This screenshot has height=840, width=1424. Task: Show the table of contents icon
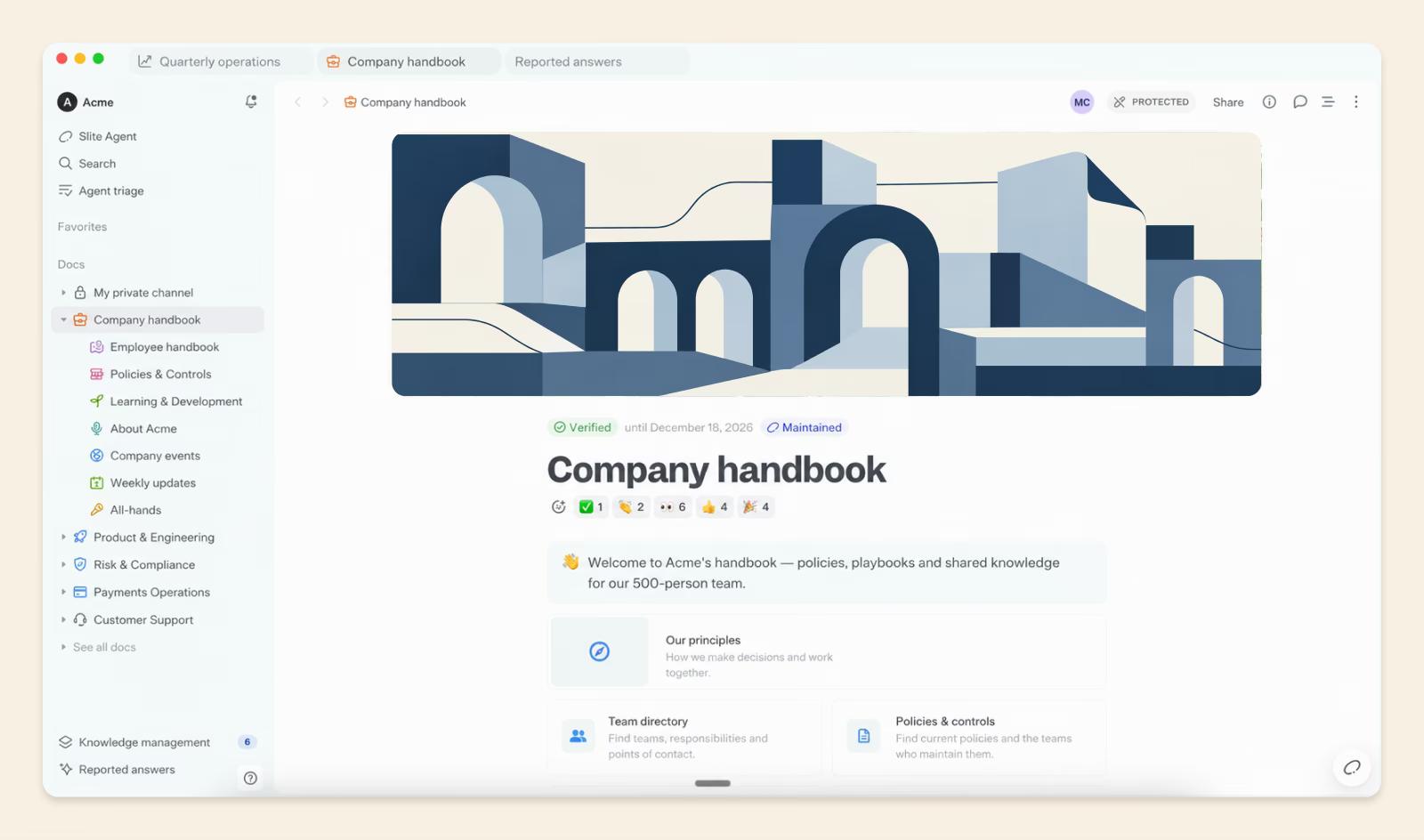(x=1328, y=102)
